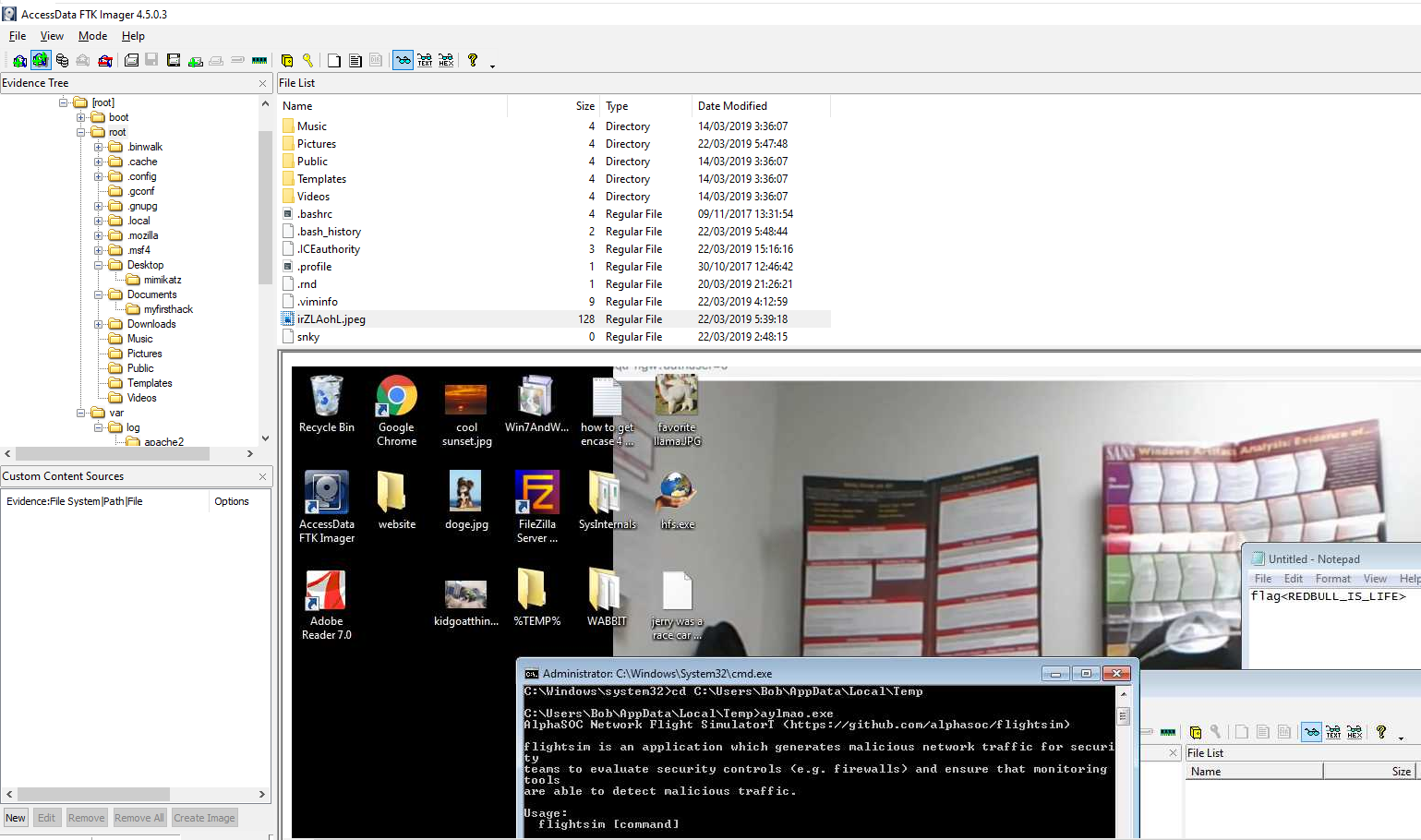The height and width of the screenshot is (840, 1421).
Task: Open the Mode menu
Action: [92, 36]
